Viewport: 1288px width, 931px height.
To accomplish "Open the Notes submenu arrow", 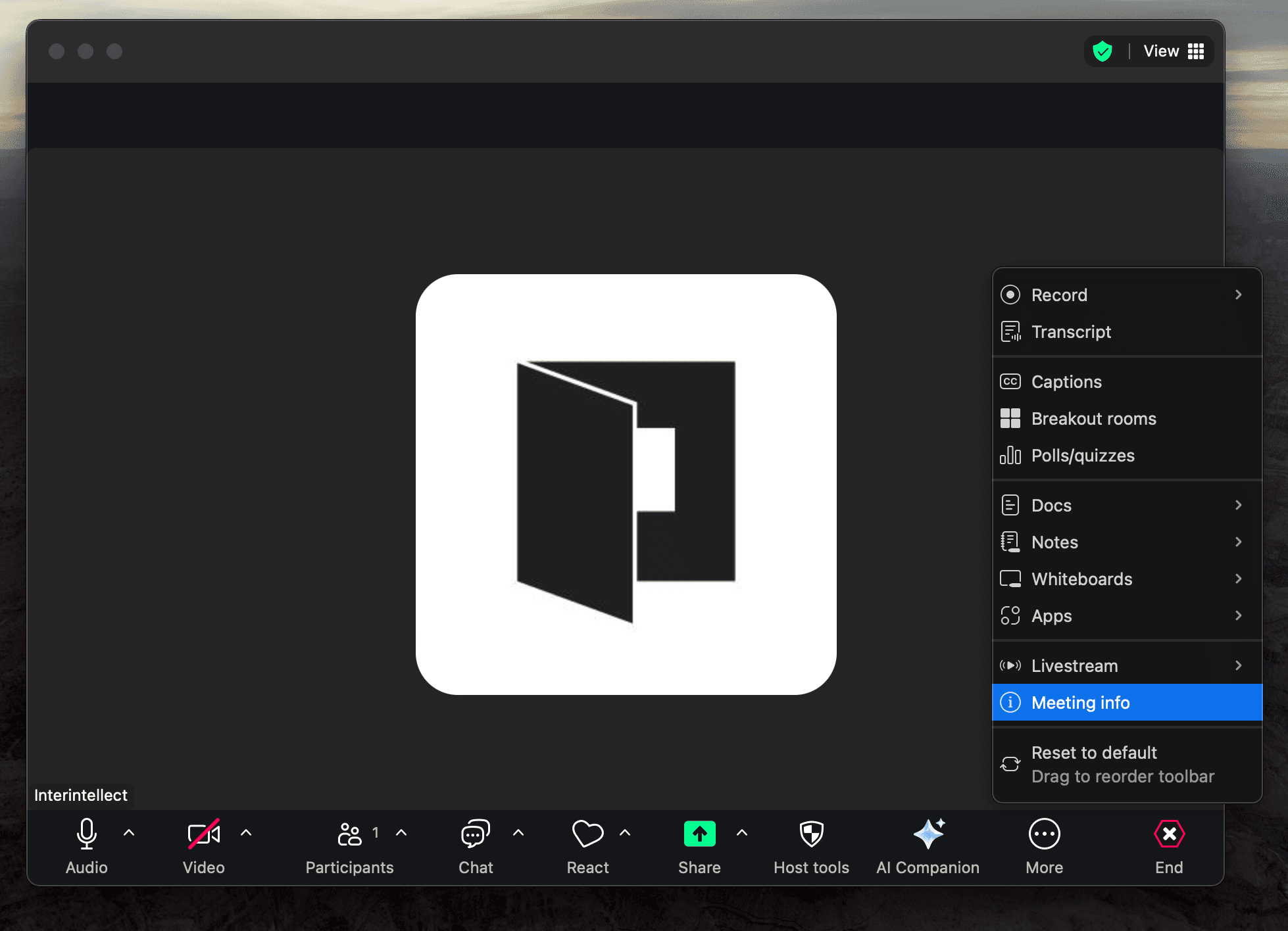I will (1239, 542).
